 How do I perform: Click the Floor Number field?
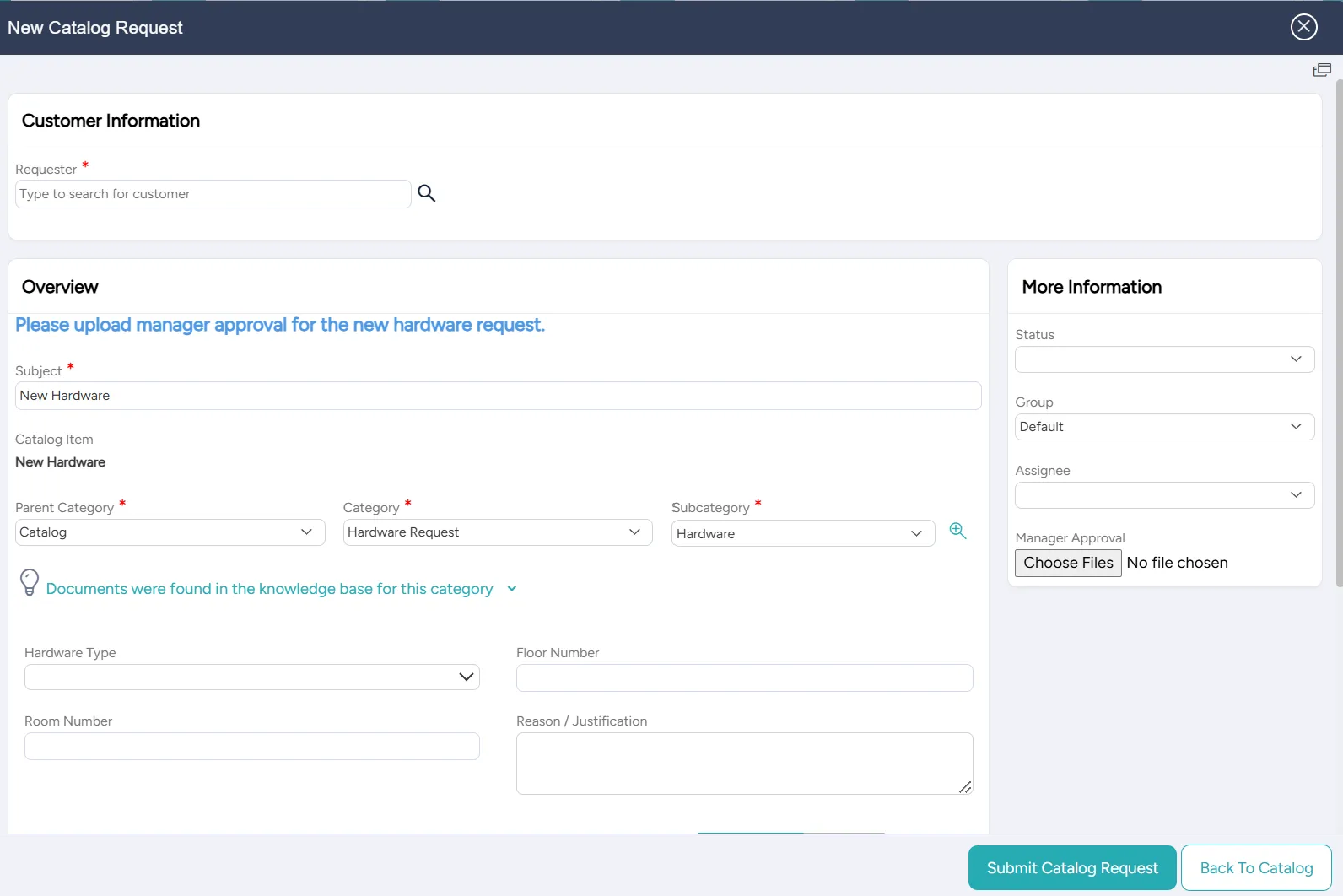pyautogui.click(x=745, y=677)
